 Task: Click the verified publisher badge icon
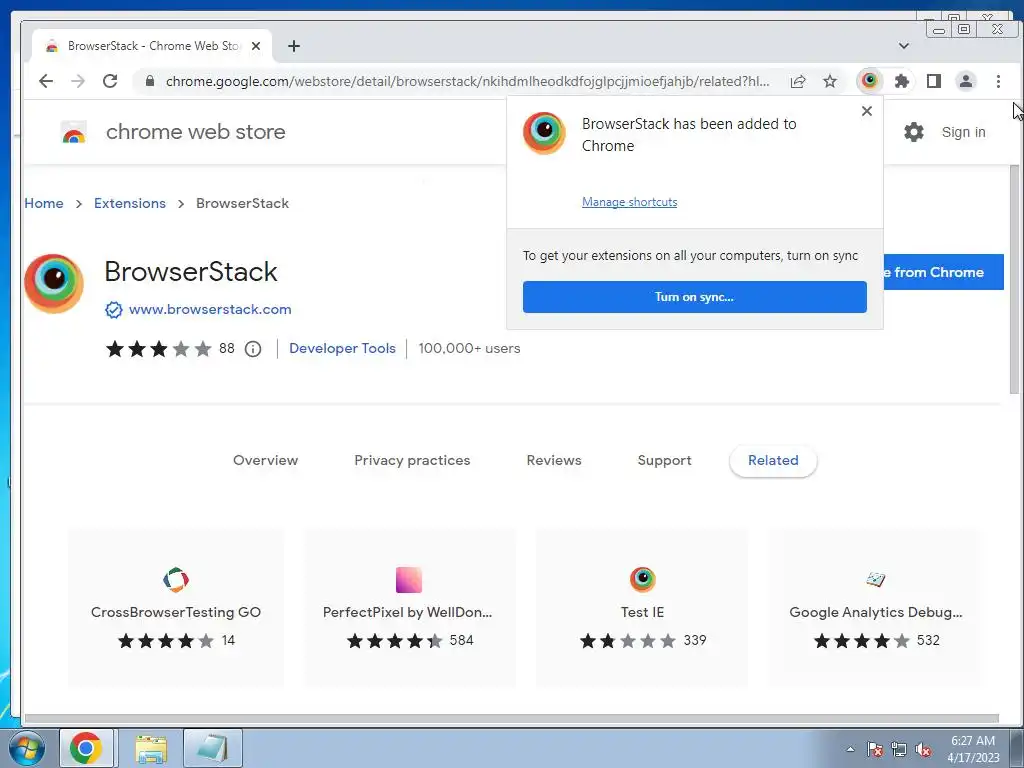pos(114,310)
